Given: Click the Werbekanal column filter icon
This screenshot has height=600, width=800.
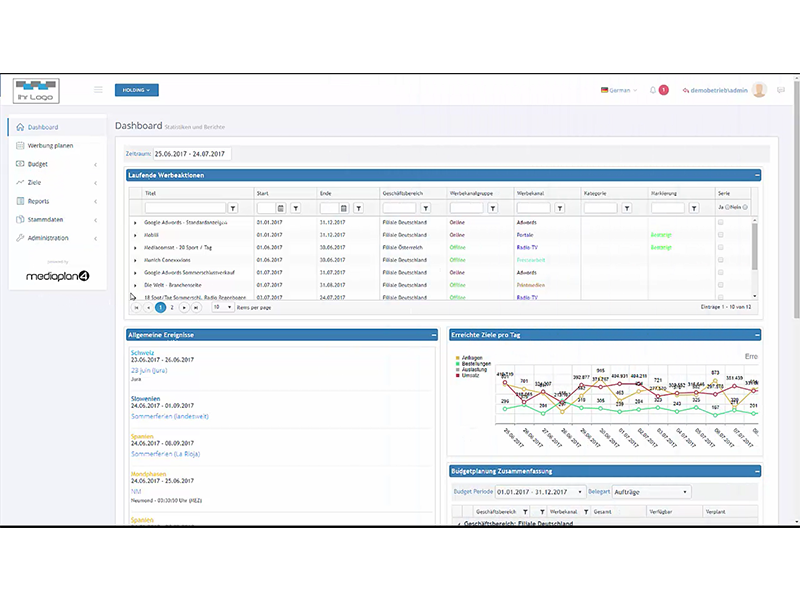Looking at the screenshot, I should pos(561,208).
